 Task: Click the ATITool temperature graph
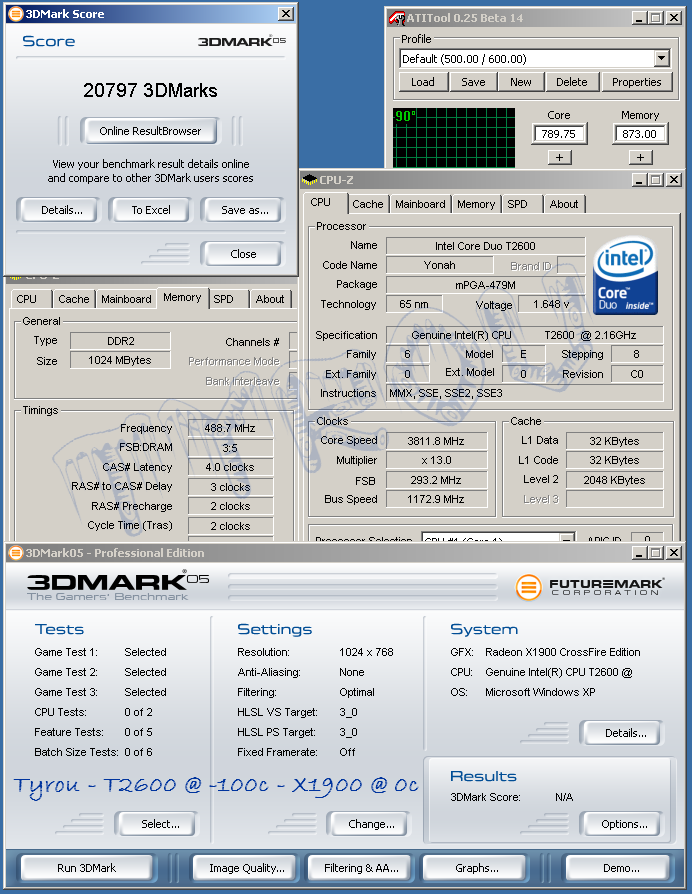coord(454,137)
